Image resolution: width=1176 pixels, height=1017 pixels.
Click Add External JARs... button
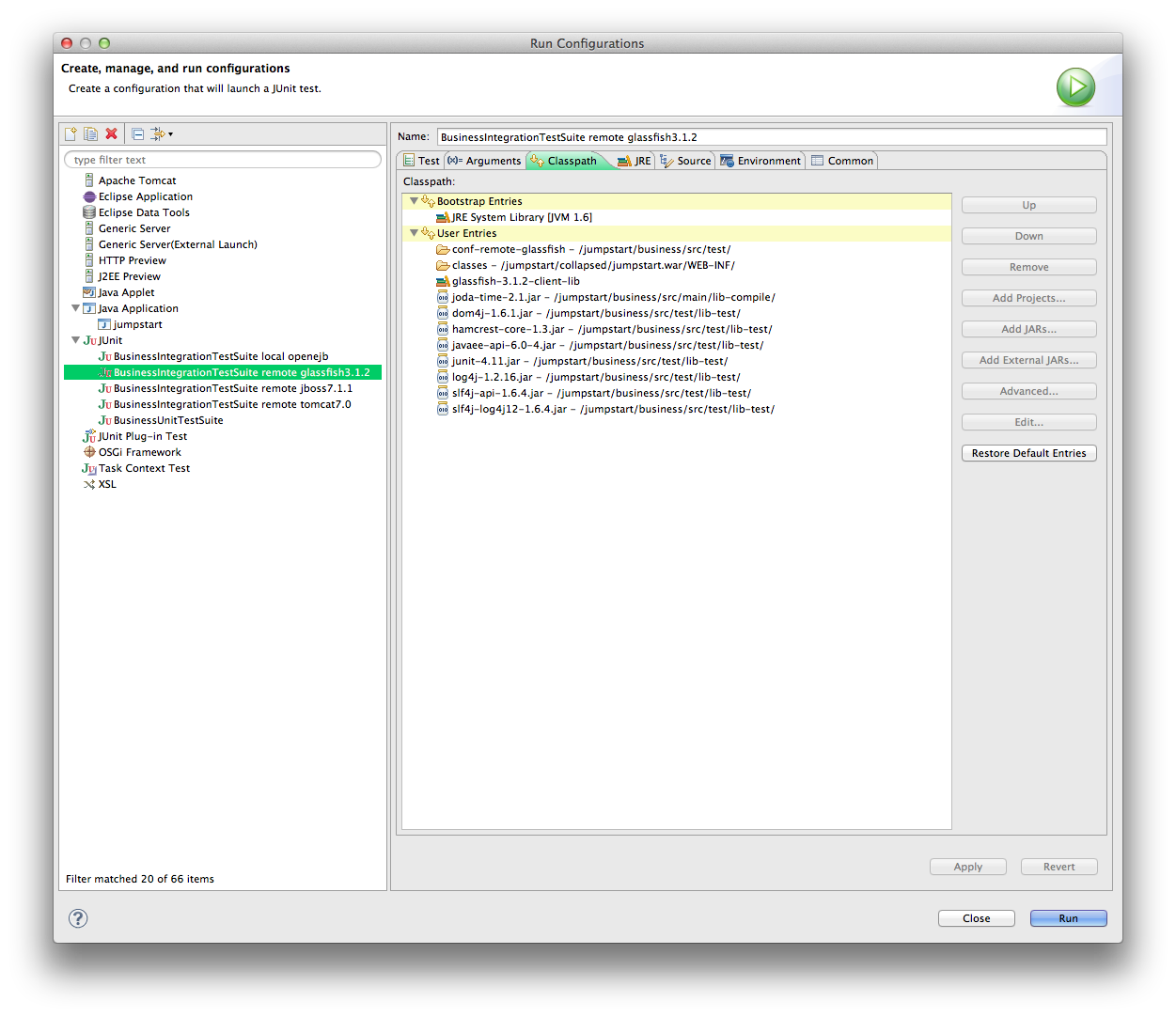(1028, 360)
